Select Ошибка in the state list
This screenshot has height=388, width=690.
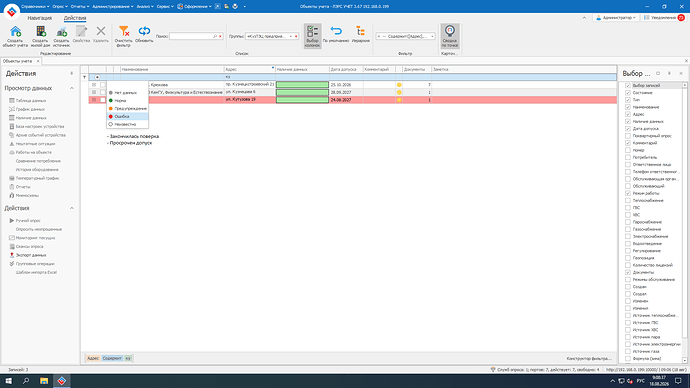127,117
